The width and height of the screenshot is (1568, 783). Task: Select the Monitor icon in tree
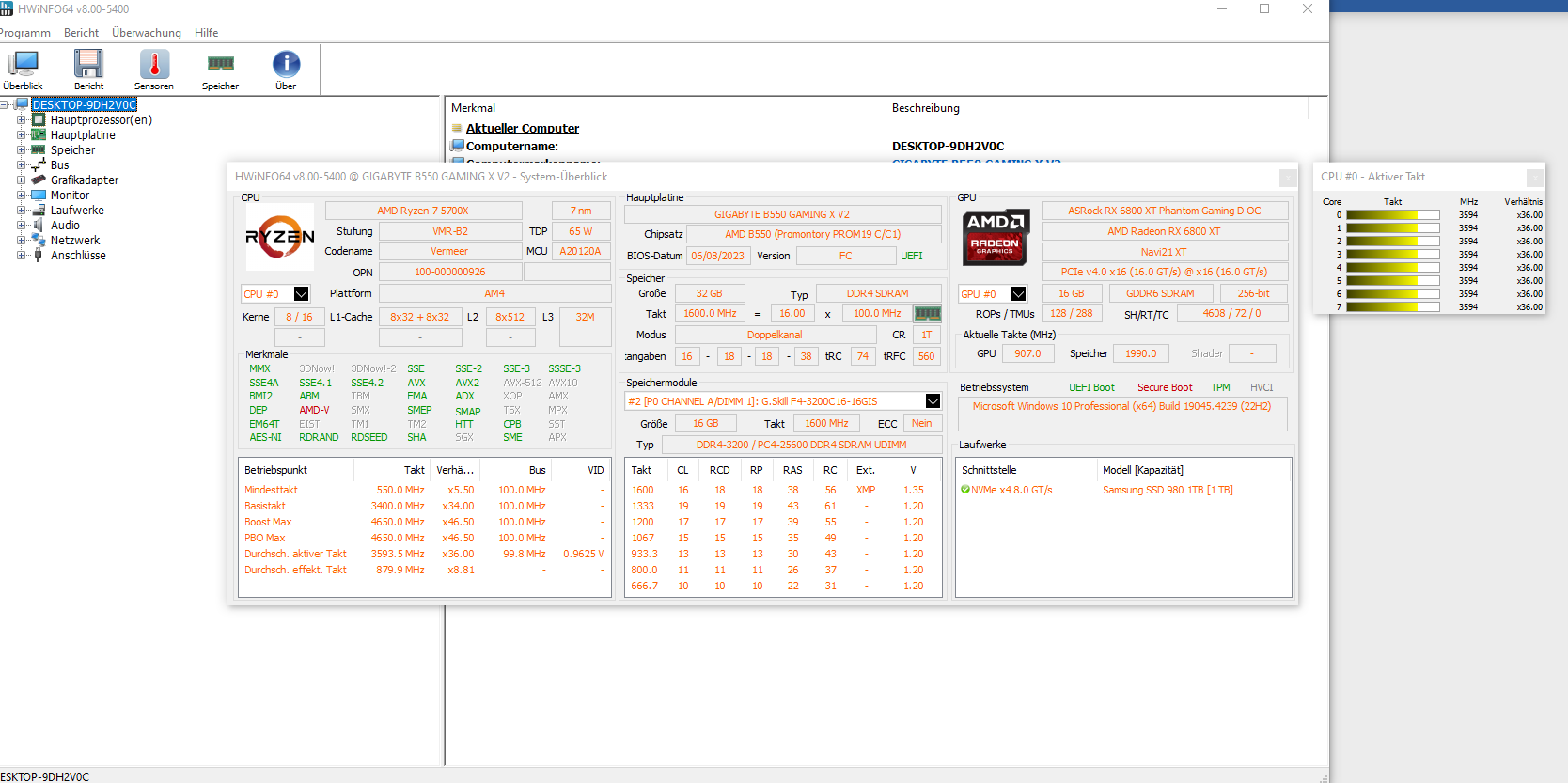click(x=39, y=196)
